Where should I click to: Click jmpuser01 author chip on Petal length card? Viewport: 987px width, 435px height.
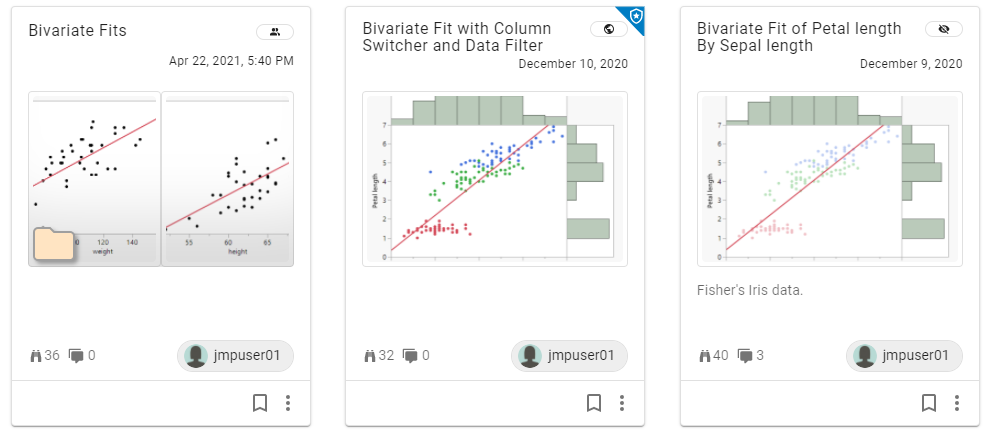tap(904, 355)
